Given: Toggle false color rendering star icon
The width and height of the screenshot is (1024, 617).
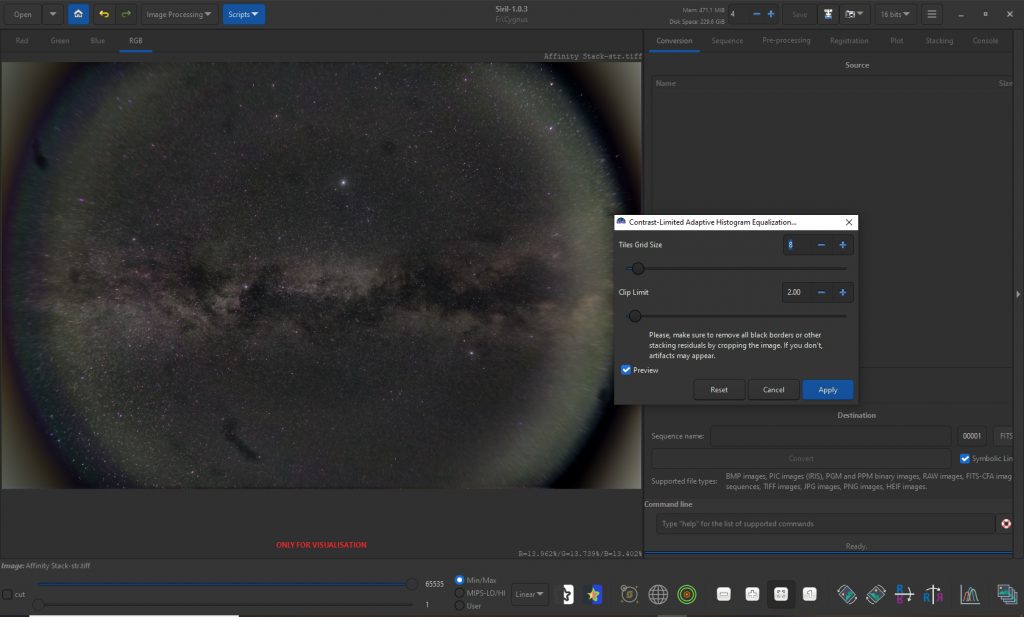Looking at the screenshot, I should click(x=594, y=594).
